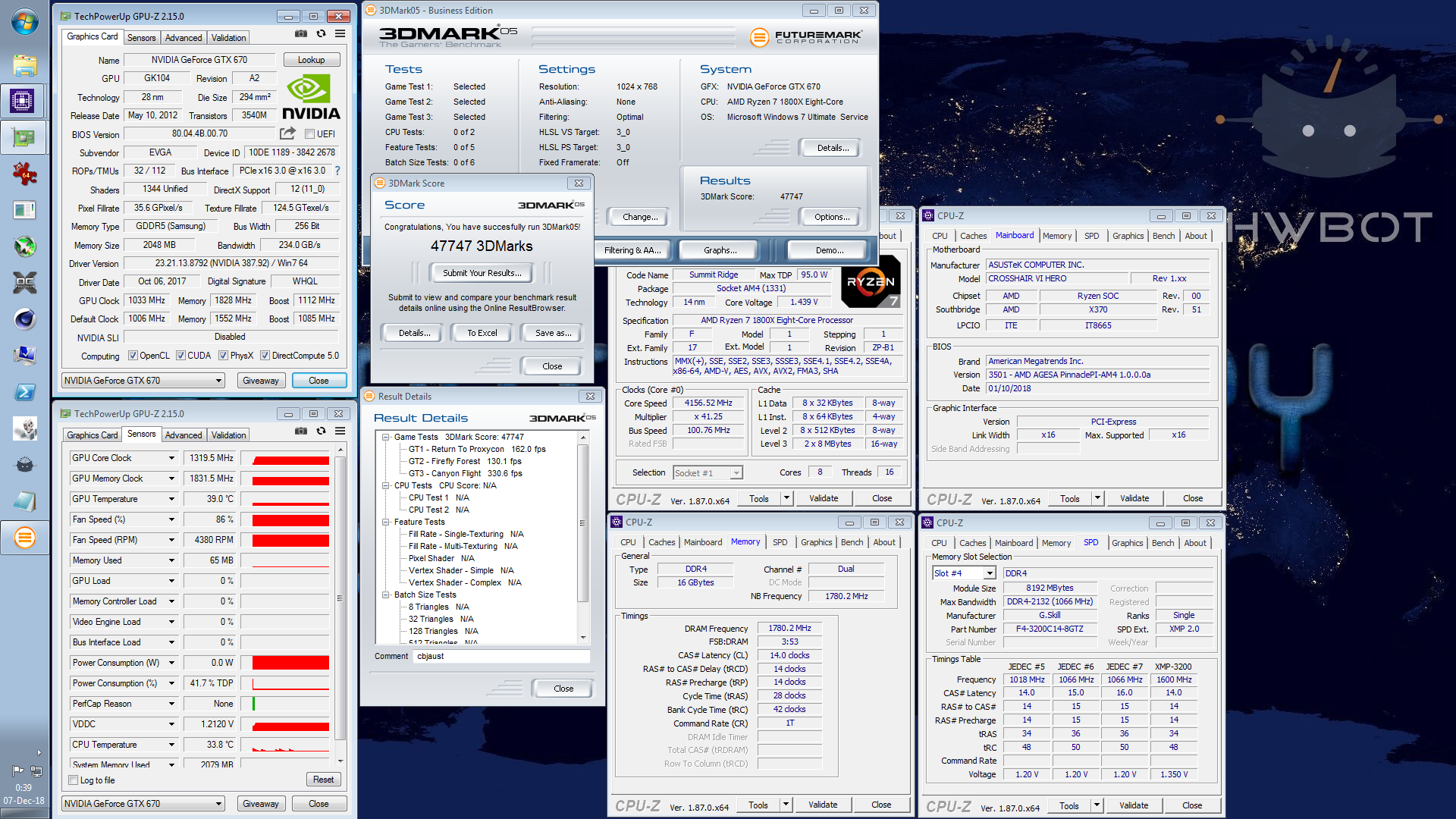Click the camera icon in lower GPU-Z
Image resolution: width=1456 pixels, height=819 pixels.
tap(301, 431)
